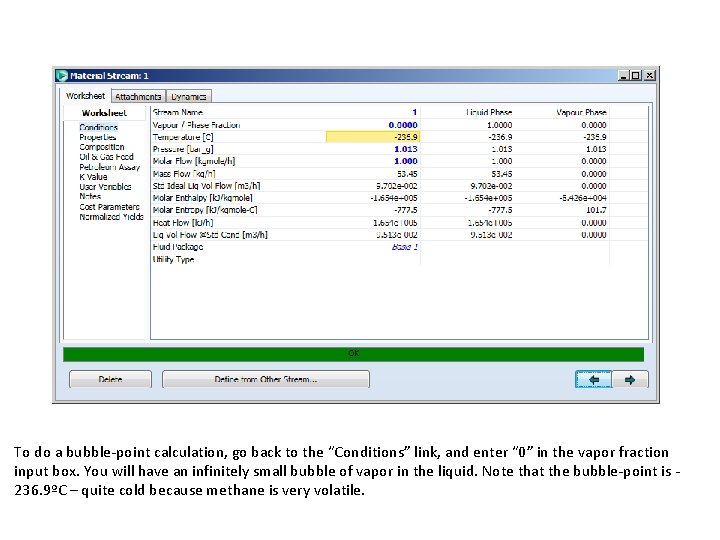Select Composition in the worksheet list
Image resolution: width=720 pixels, height=540 pixels.
(x=102, y=147)
